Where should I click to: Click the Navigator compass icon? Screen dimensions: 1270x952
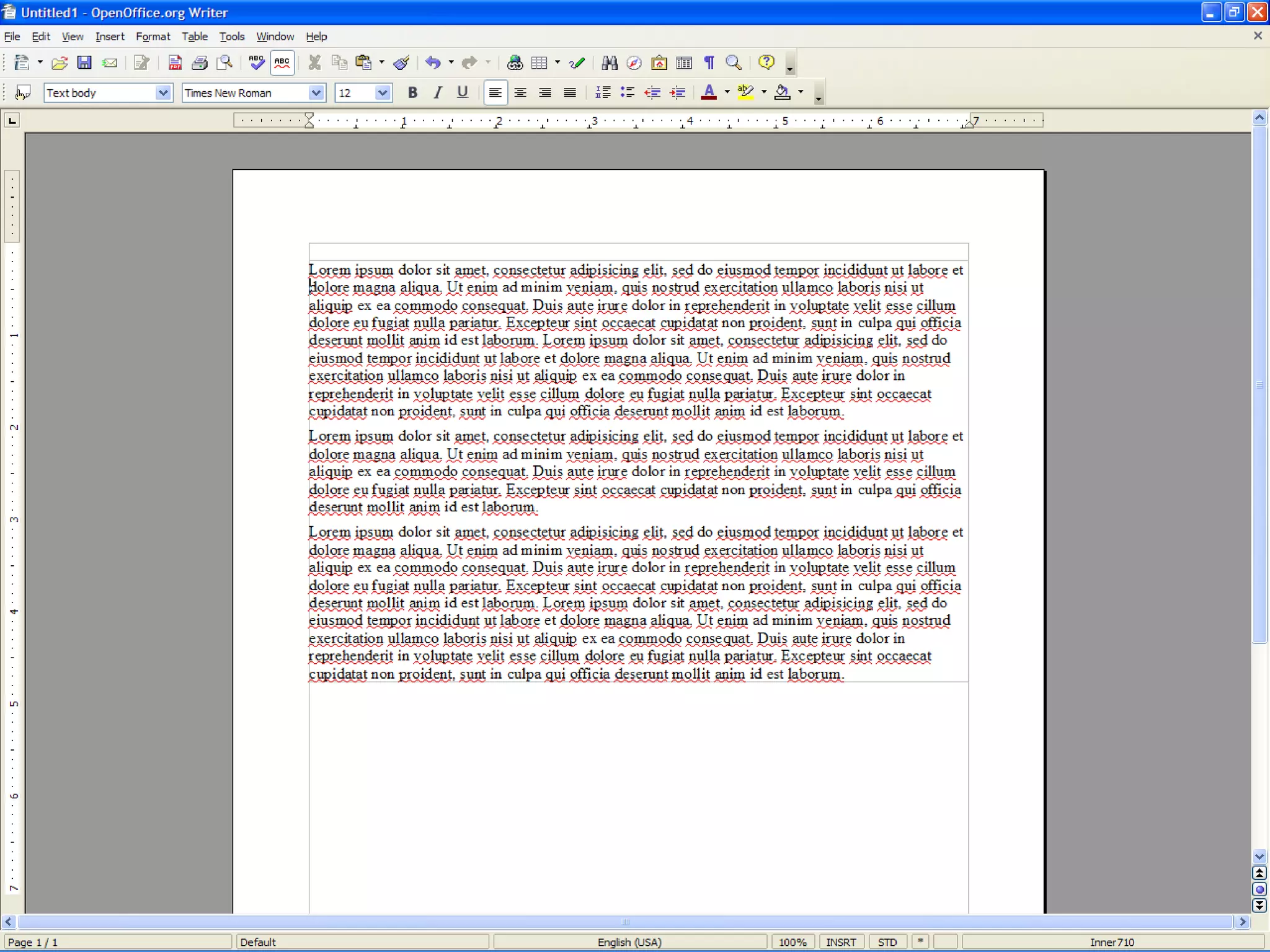(x=634, y=63)
